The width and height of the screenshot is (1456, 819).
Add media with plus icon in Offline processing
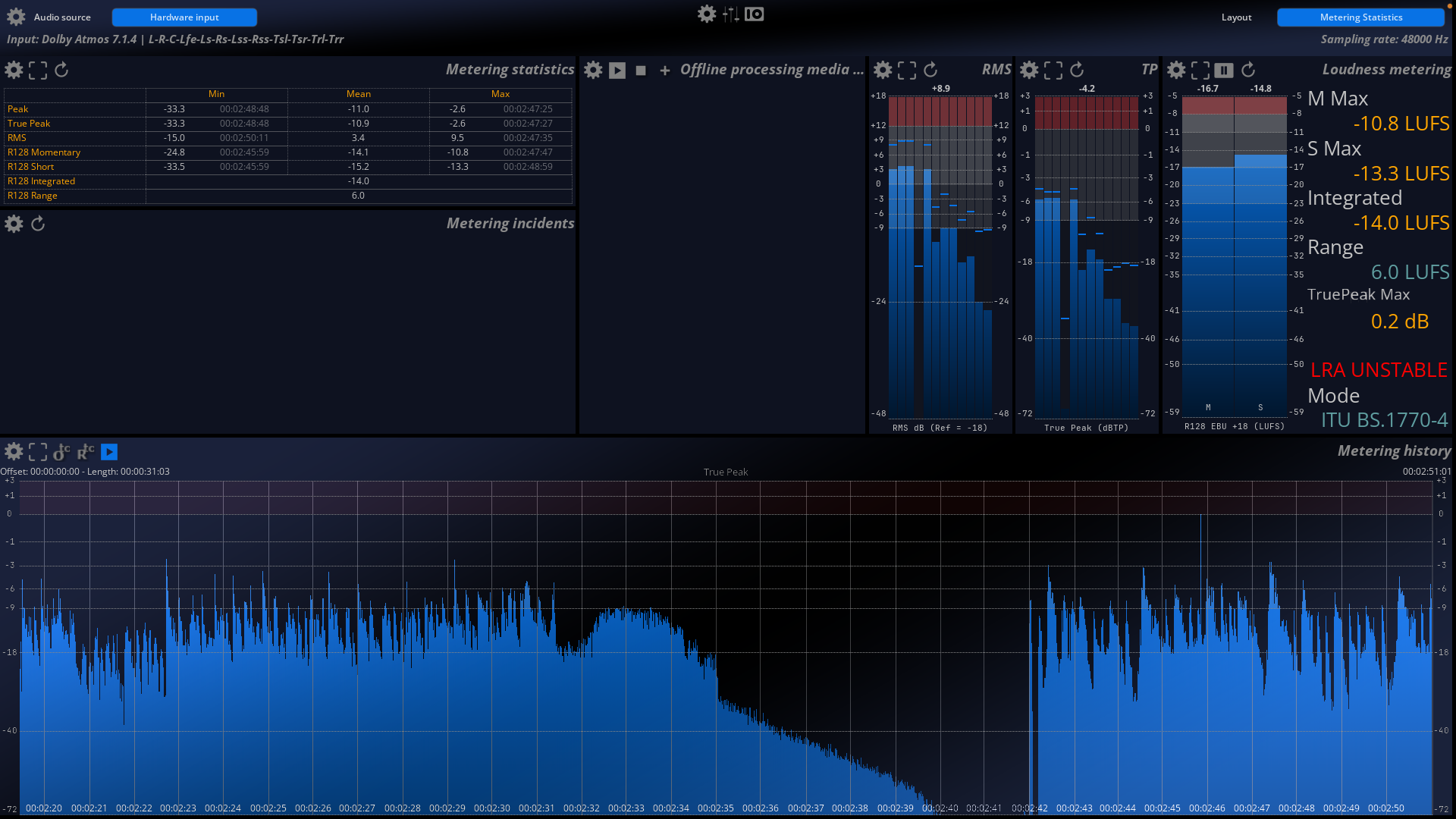tap(664, 71)
